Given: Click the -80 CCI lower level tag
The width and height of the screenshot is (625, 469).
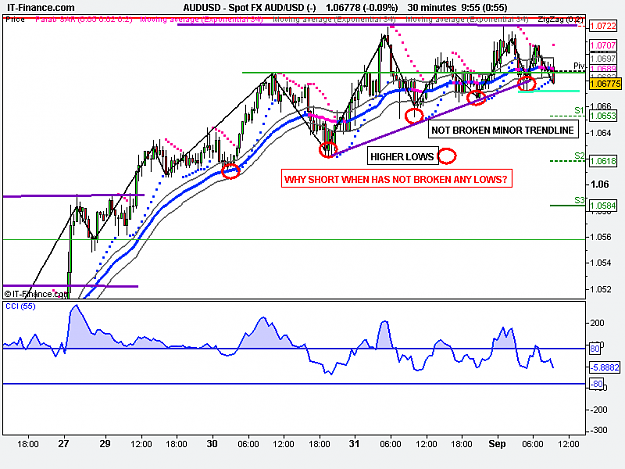Looking at the screenshot, I should point(596,384).
